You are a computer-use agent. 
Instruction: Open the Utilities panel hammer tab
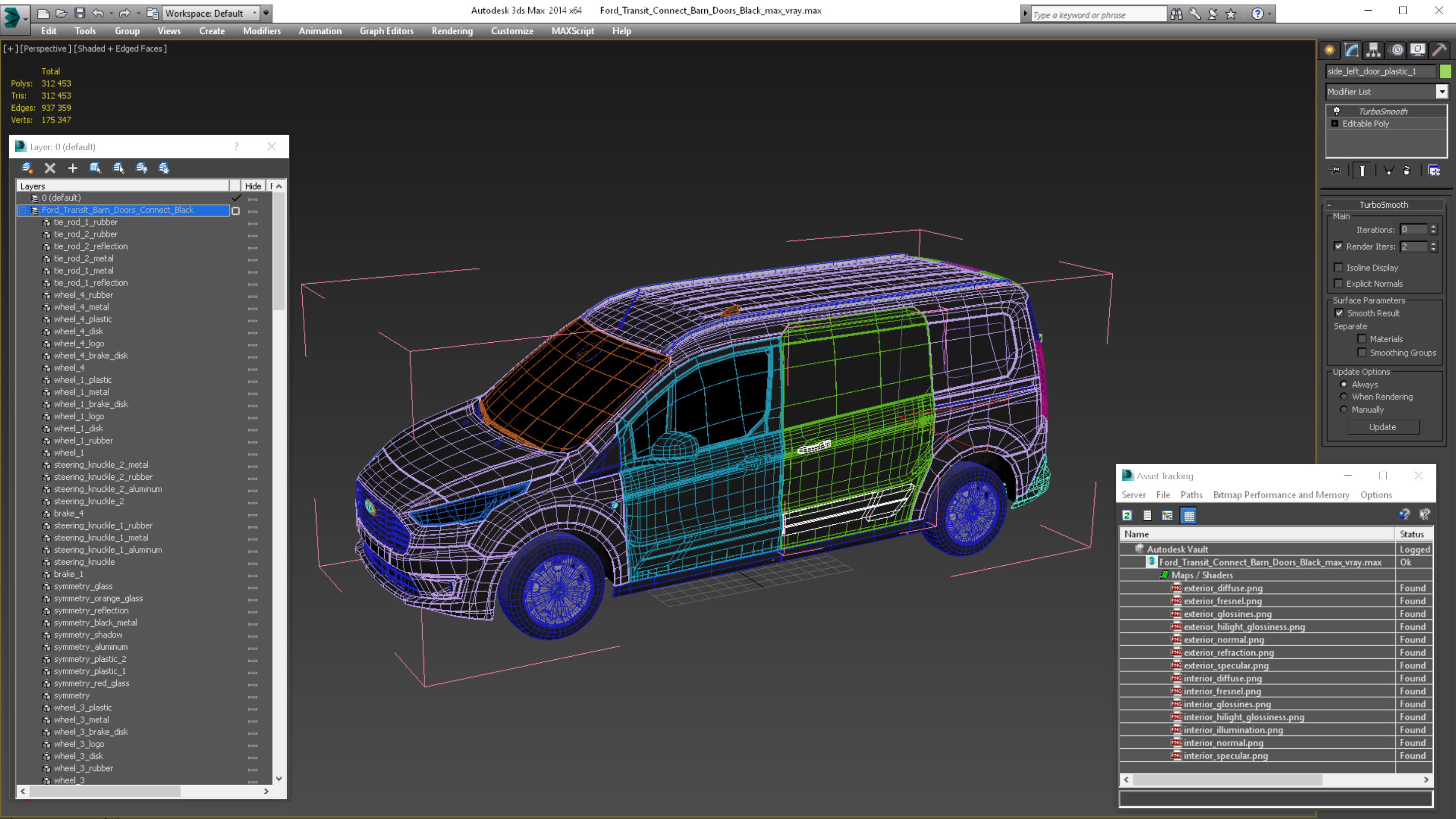(x=1440, y=51)
